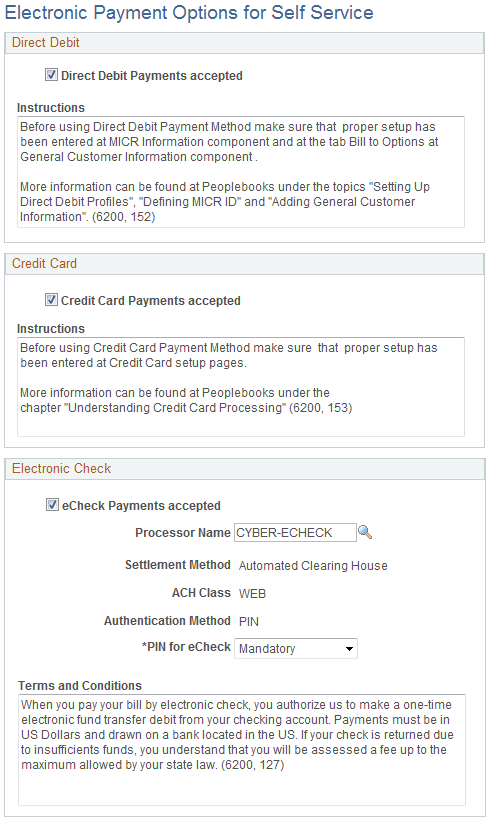Uncheck Direct Debit Payments accepted
This screenshot has height=822, width=491.
(51, 75)
